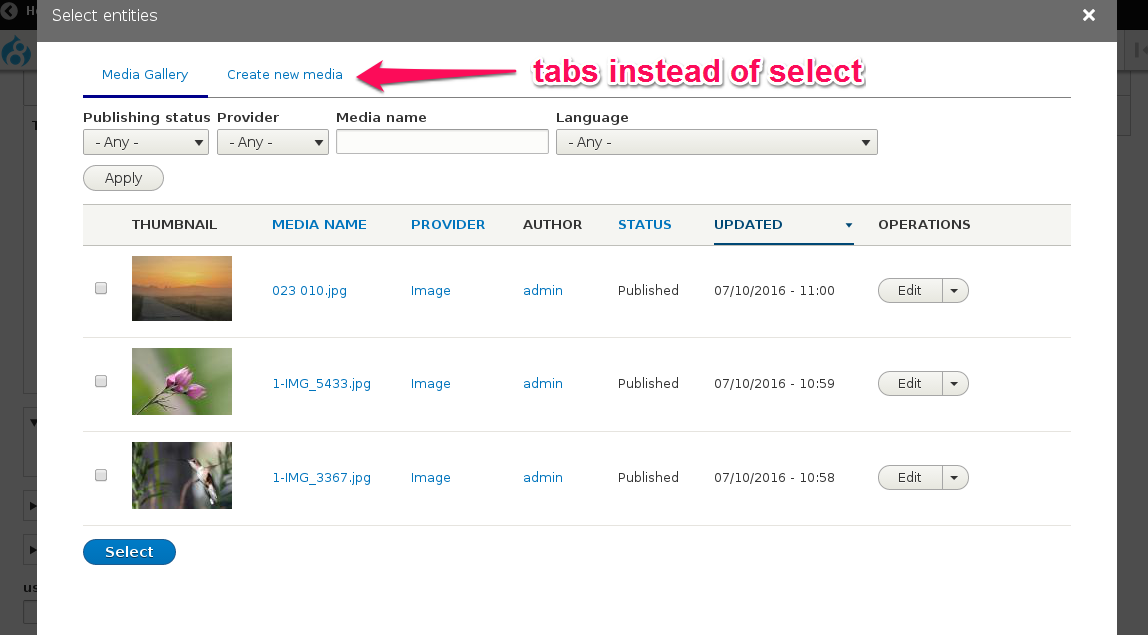
Task: Sort the table by Media Name header
Action: [x=319, y=225]
